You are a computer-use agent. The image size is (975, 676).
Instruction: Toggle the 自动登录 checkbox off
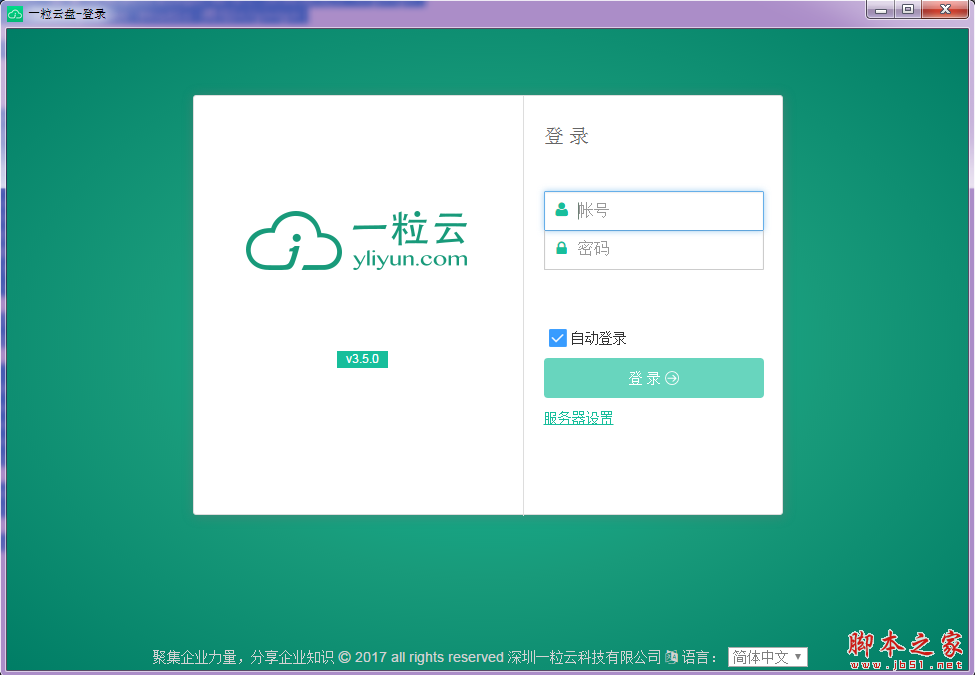pos(557,338)
